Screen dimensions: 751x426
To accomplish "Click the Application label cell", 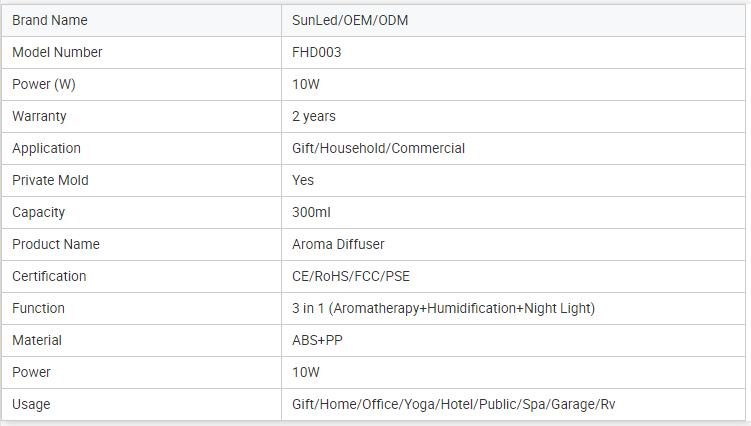I will pos(46,148).
